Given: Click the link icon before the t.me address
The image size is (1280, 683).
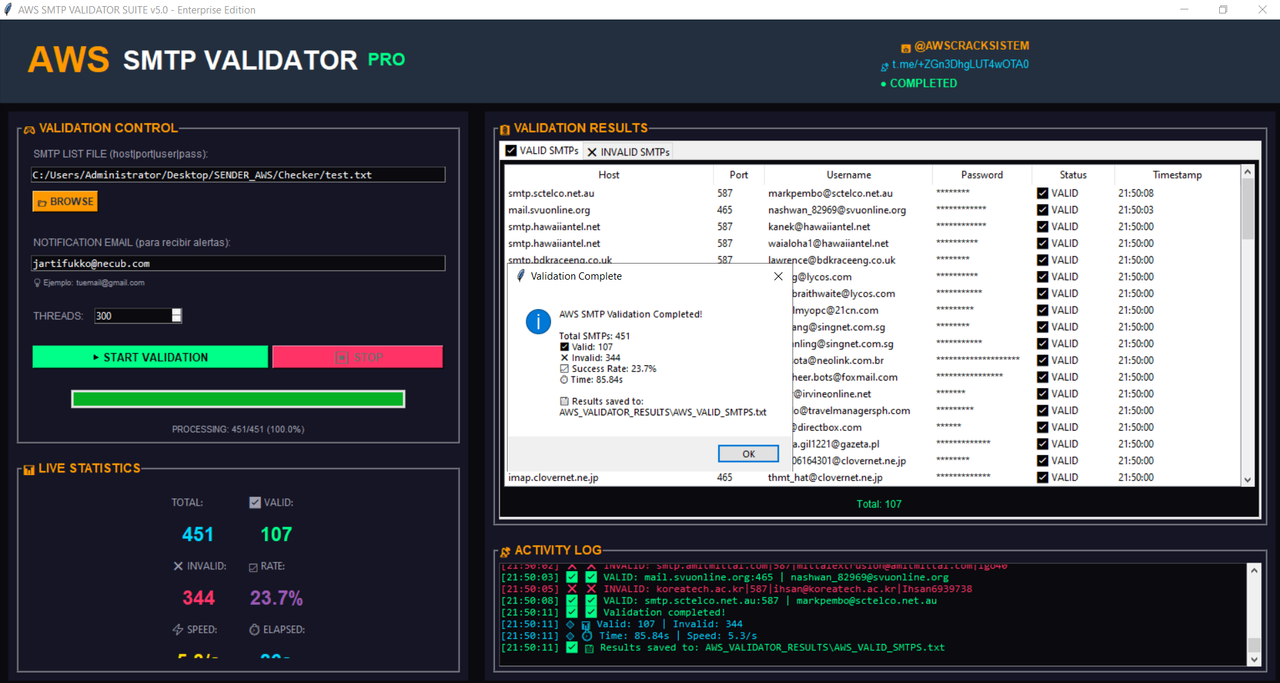Looking at the screenshot, I should coord(884,66).
